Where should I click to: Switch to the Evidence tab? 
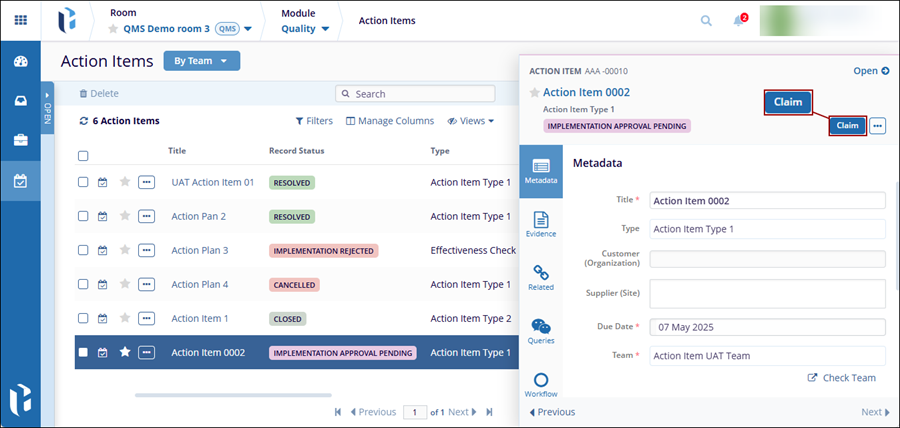(541, 223)
